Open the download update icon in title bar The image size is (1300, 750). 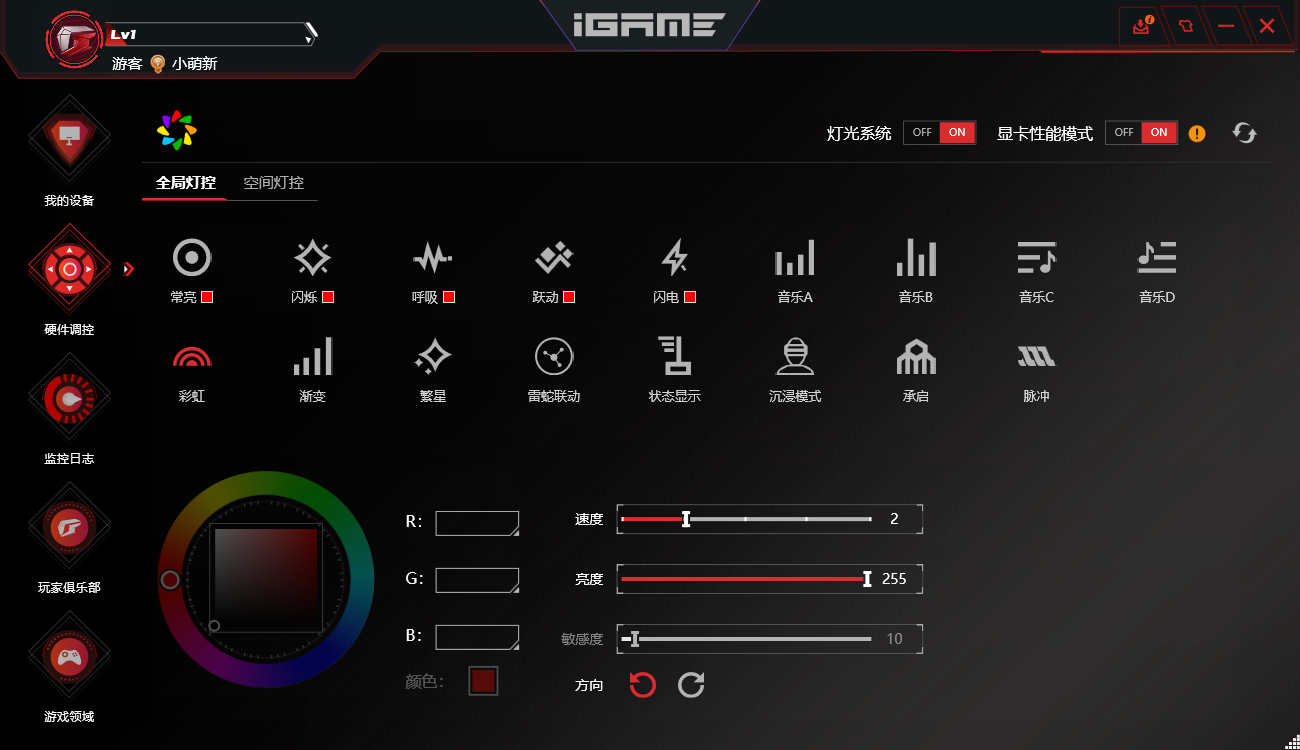[x=1143, y=25]
